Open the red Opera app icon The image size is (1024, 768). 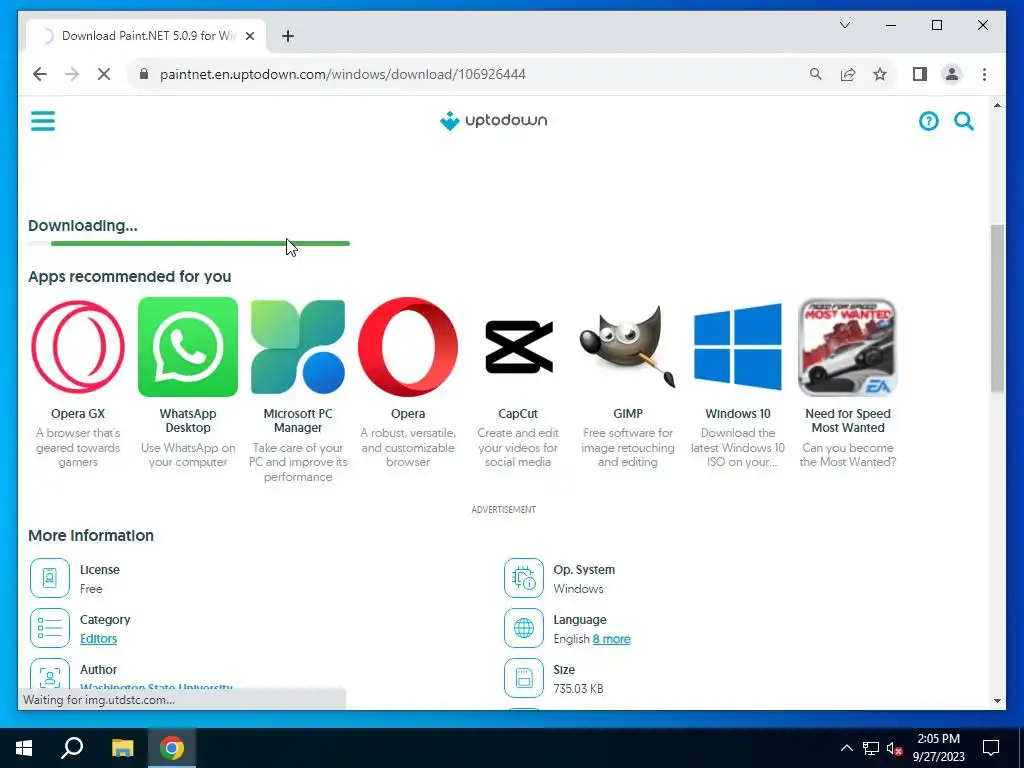pyautogui.click(x=408, y=347)
